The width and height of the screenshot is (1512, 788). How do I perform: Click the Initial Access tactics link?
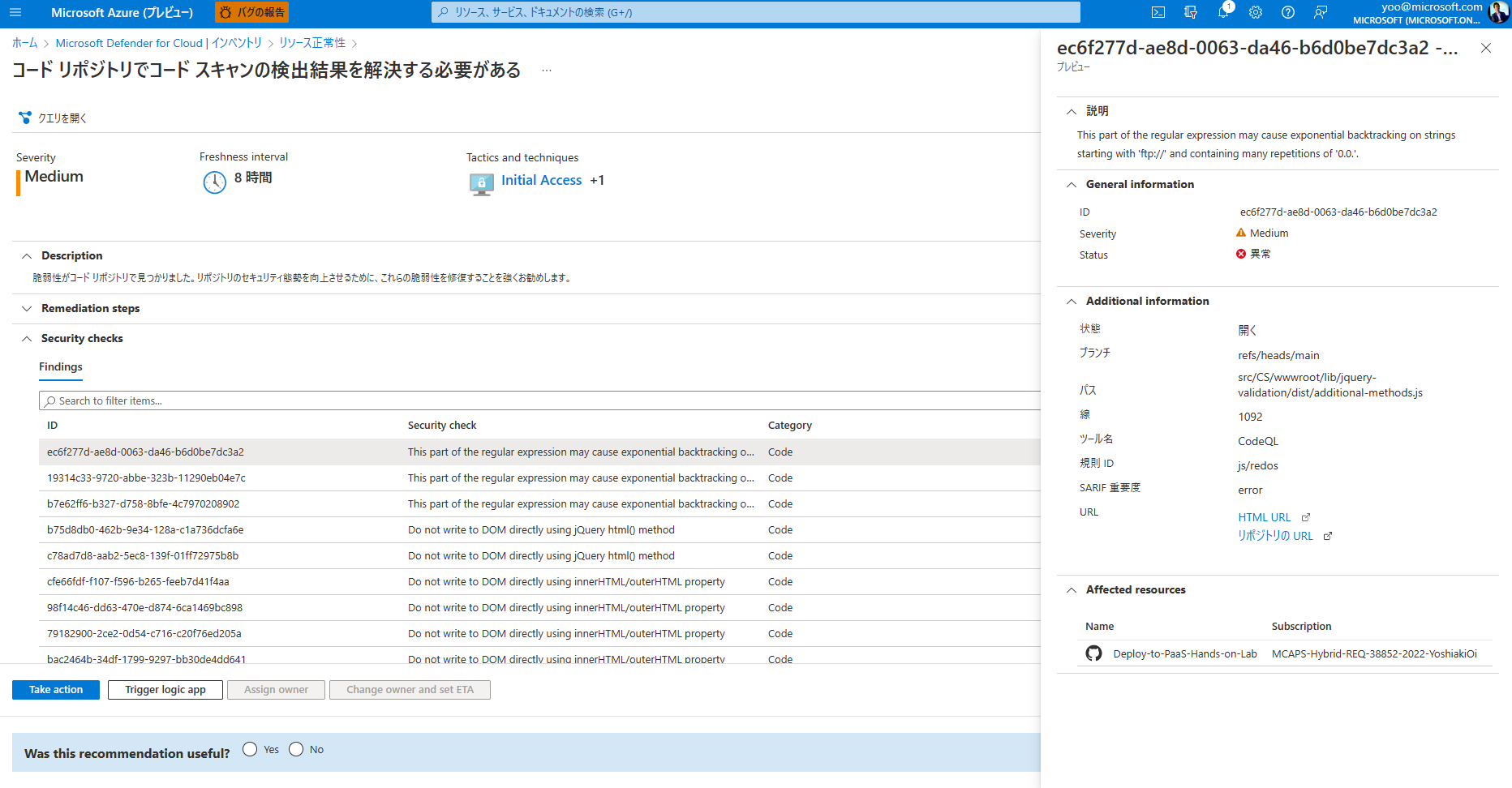541,180
